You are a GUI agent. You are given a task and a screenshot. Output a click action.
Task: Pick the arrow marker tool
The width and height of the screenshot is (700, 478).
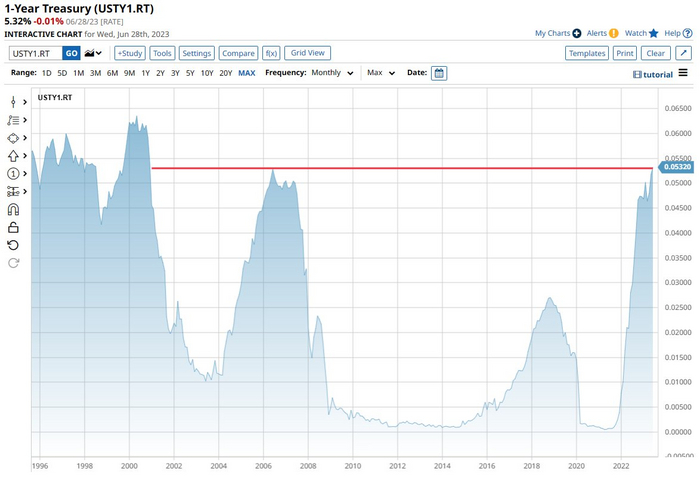click(x=13, y=156)
